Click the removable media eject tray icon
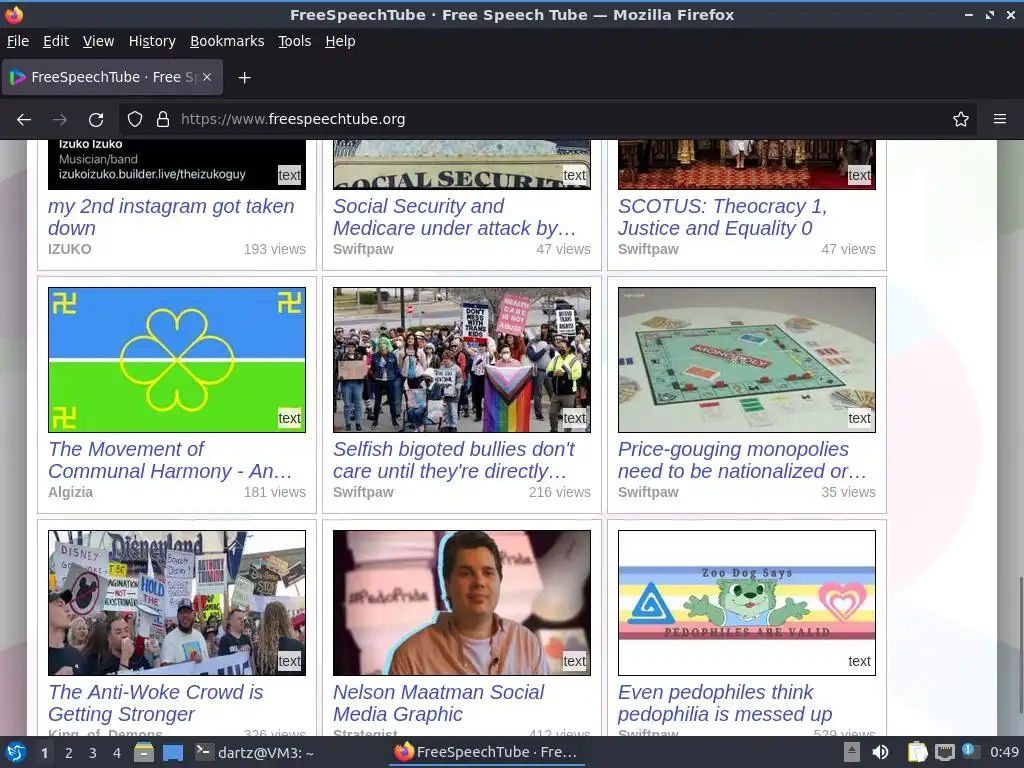 (852, 752)
